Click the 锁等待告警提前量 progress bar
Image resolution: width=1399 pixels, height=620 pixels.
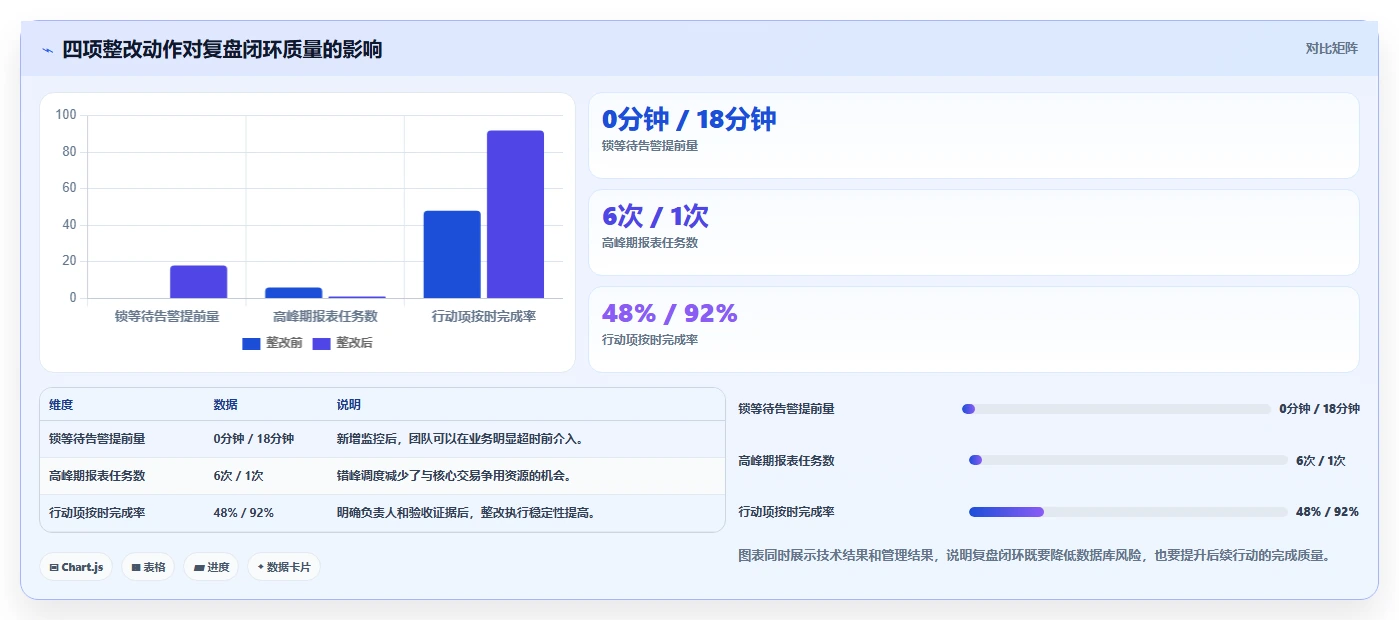point(1116,409)
